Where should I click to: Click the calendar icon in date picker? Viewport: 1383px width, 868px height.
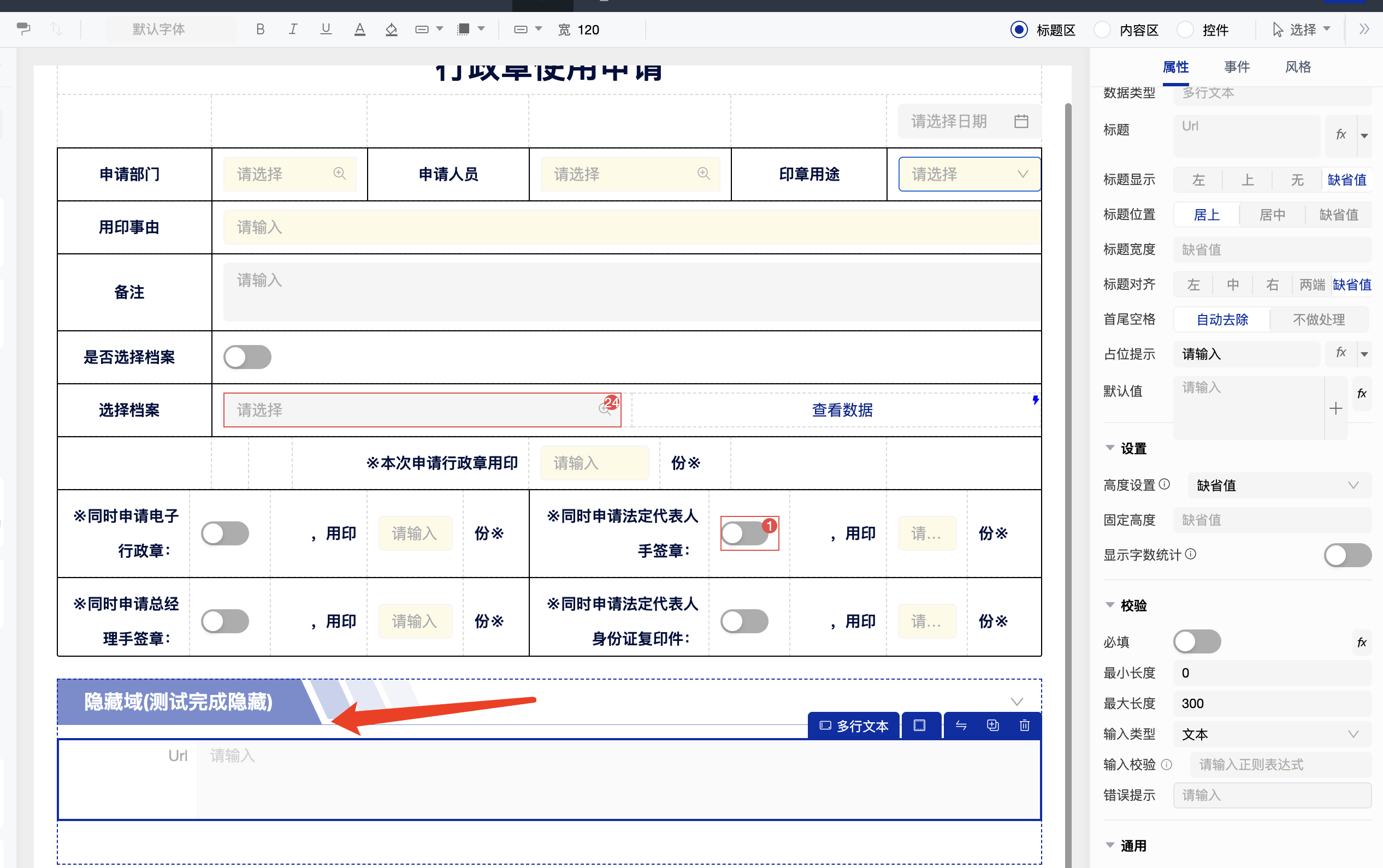point(1021,121)
